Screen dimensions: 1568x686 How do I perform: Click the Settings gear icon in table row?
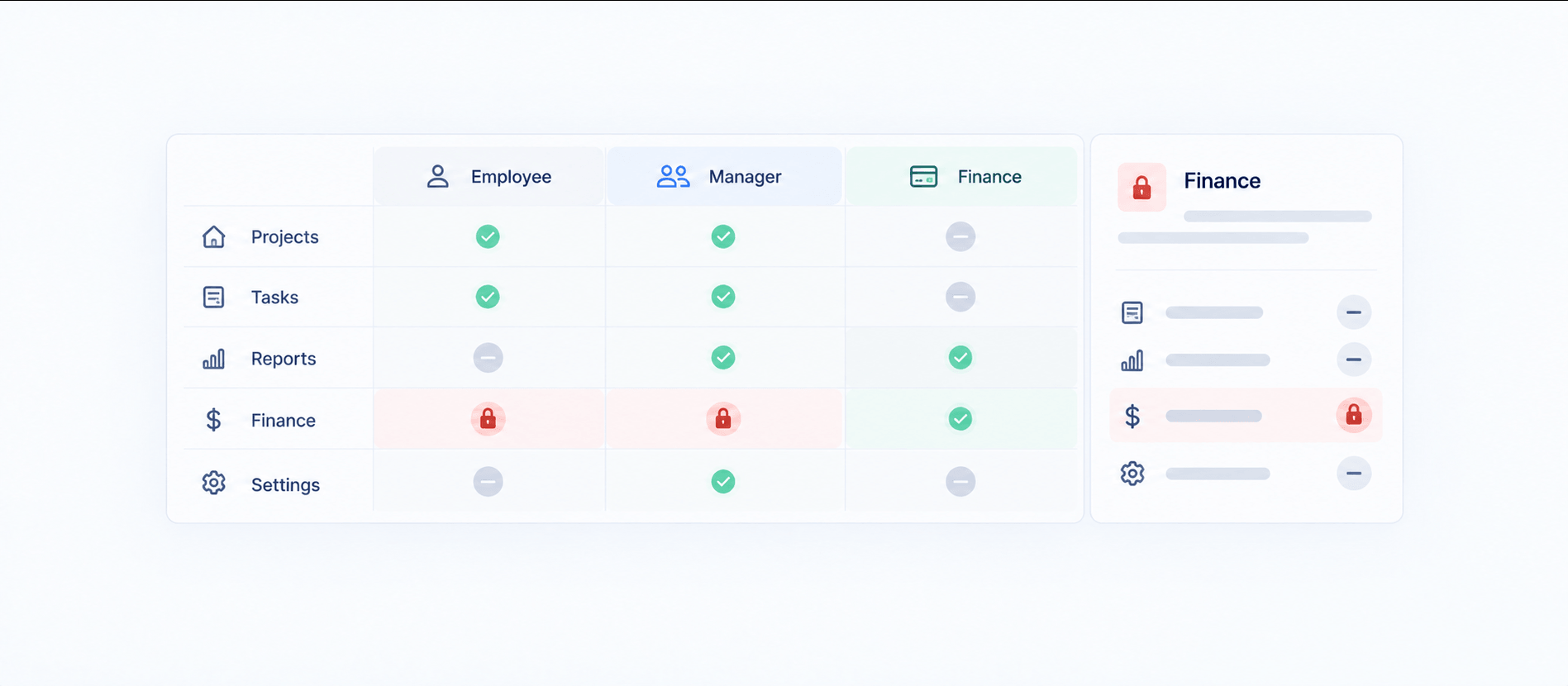pos(213,483)
